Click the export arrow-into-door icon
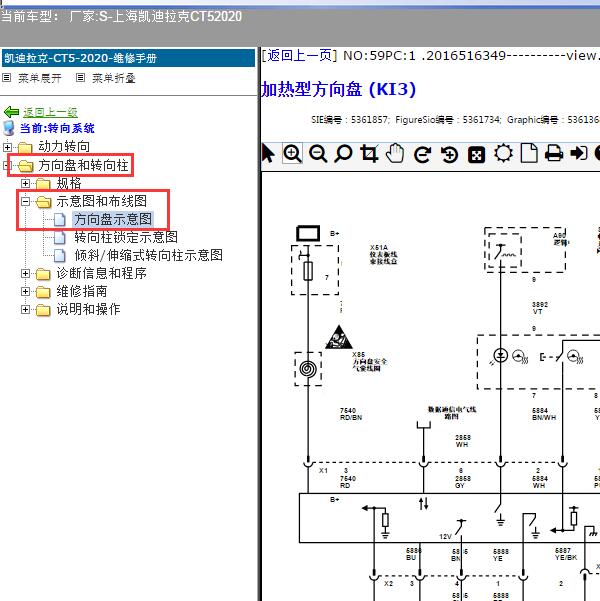Viewport: 600px width, 601px height. [x=579, y=153]
